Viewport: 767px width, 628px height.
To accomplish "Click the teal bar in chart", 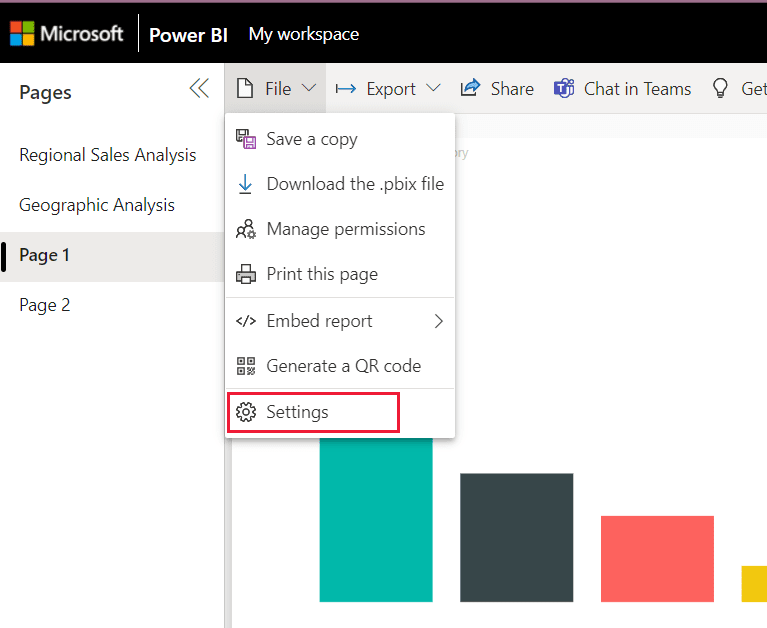I will 376,520.
